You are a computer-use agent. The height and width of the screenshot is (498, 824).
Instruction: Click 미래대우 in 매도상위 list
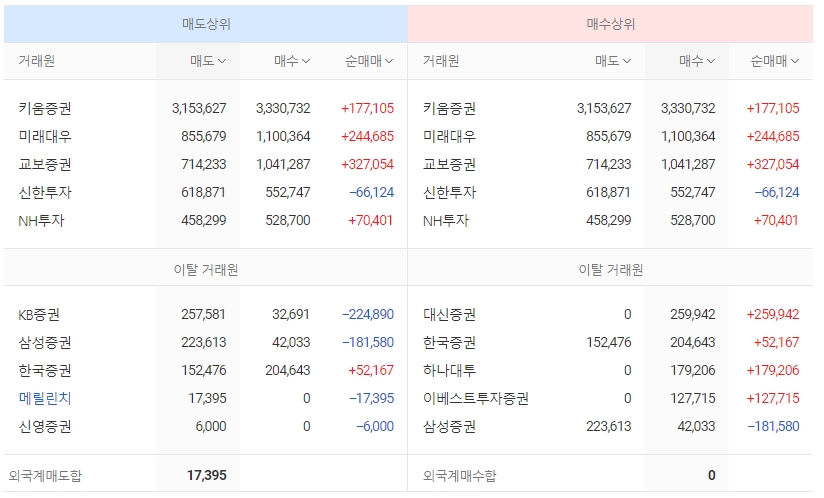(x=45, y=136)
